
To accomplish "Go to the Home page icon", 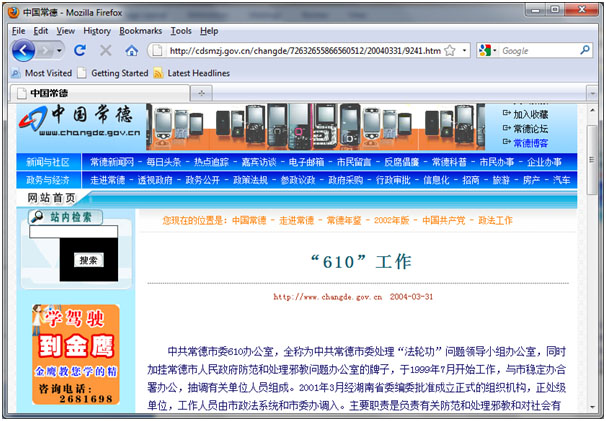I will point(131,50).
